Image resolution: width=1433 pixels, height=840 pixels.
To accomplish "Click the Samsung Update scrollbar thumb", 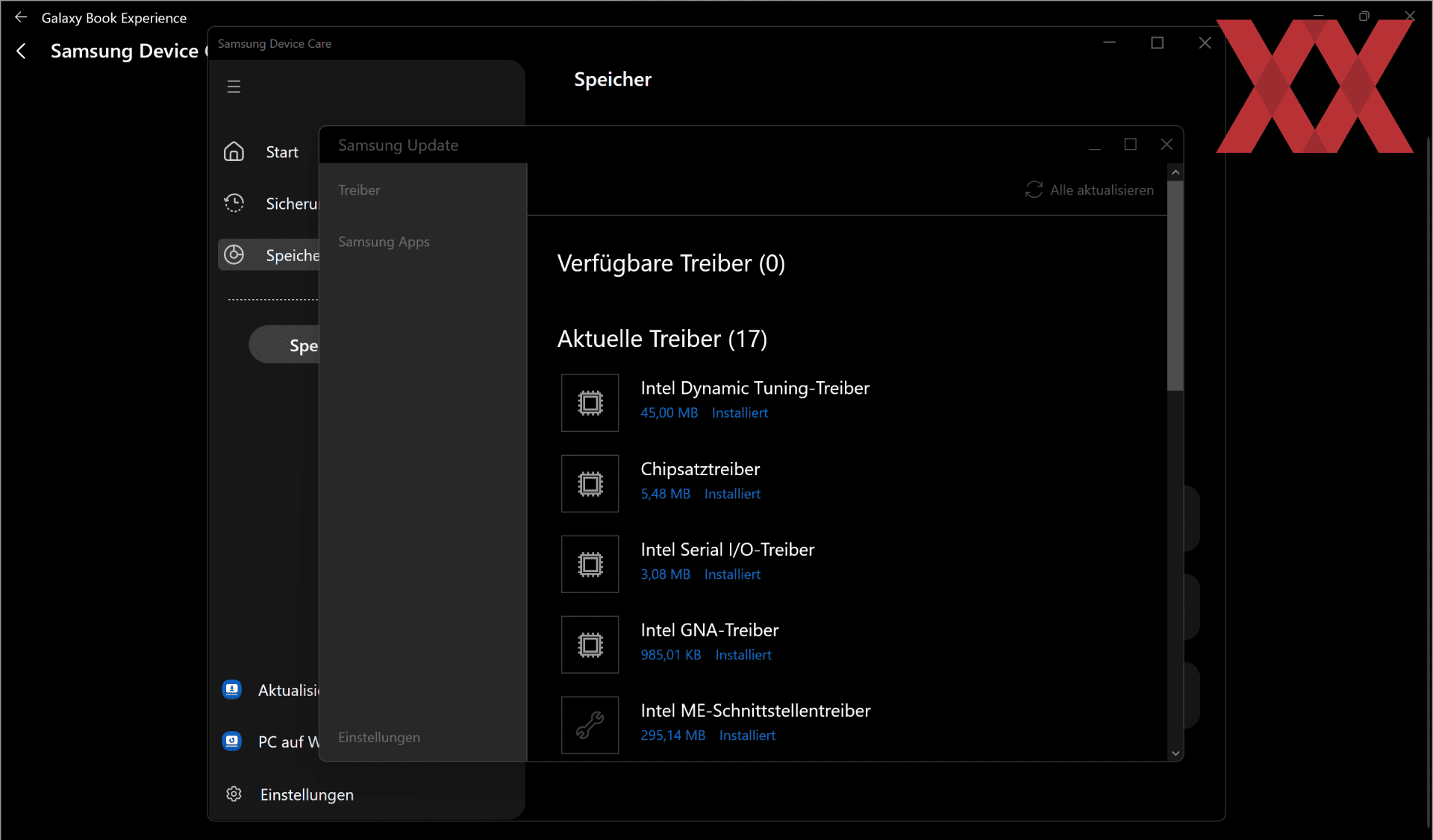I will tap(1176, 285).
